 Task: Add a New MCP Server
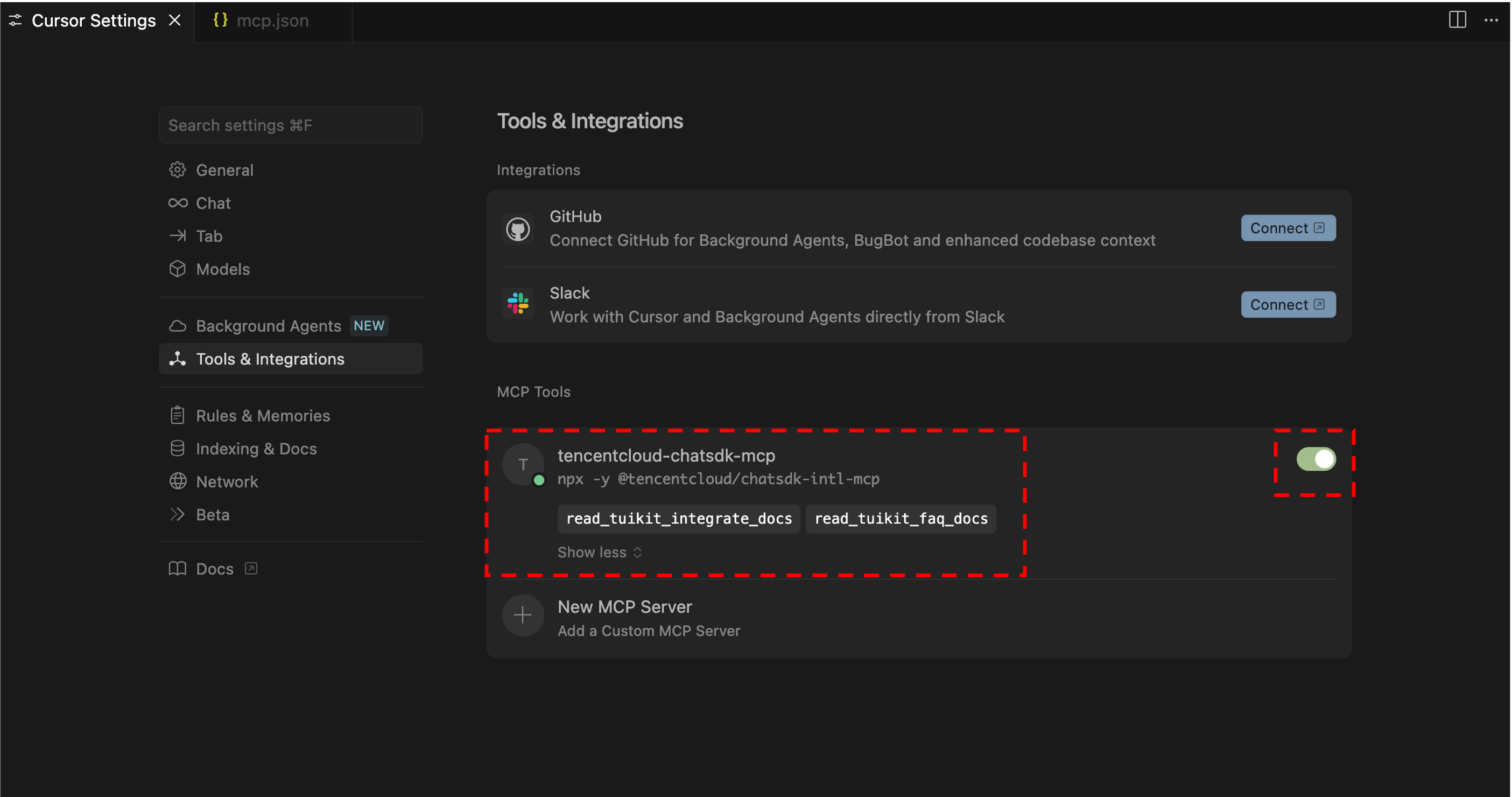(918, 617)
